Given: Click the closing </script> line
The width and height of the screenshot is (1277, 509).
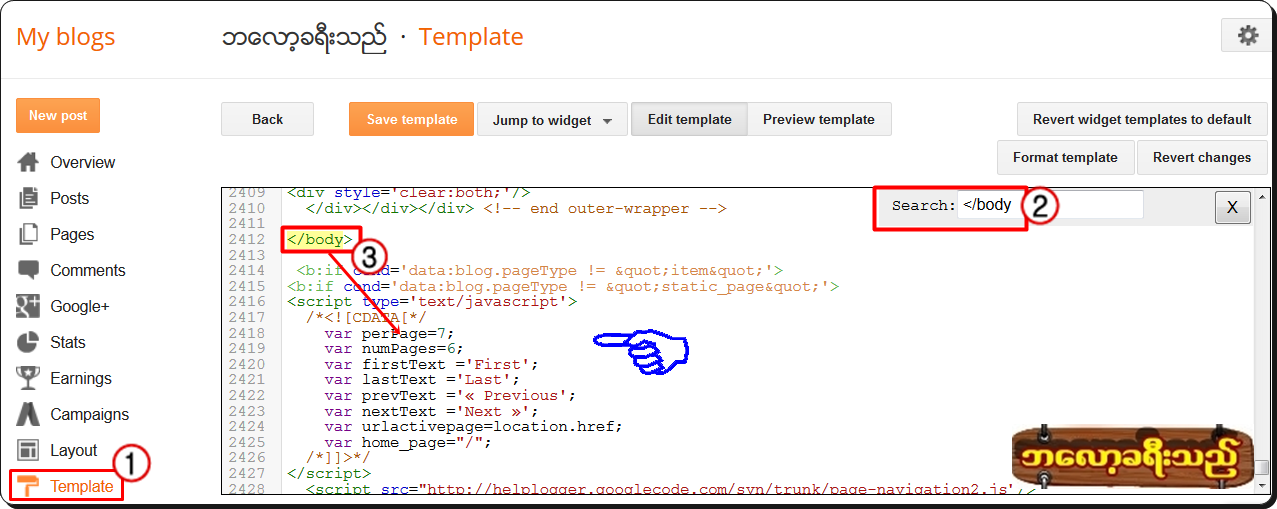Looking at the screenshot, I should [x=328, y=473].
